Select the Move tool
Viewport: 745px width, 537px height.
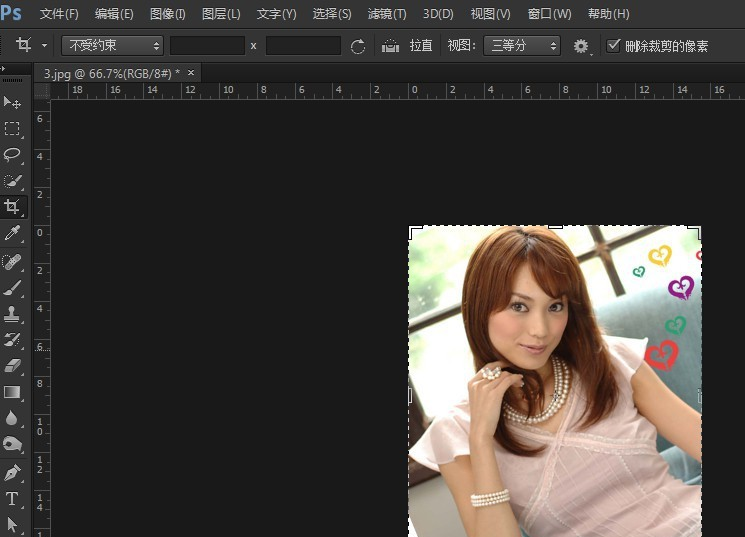[x=12, y=102]
